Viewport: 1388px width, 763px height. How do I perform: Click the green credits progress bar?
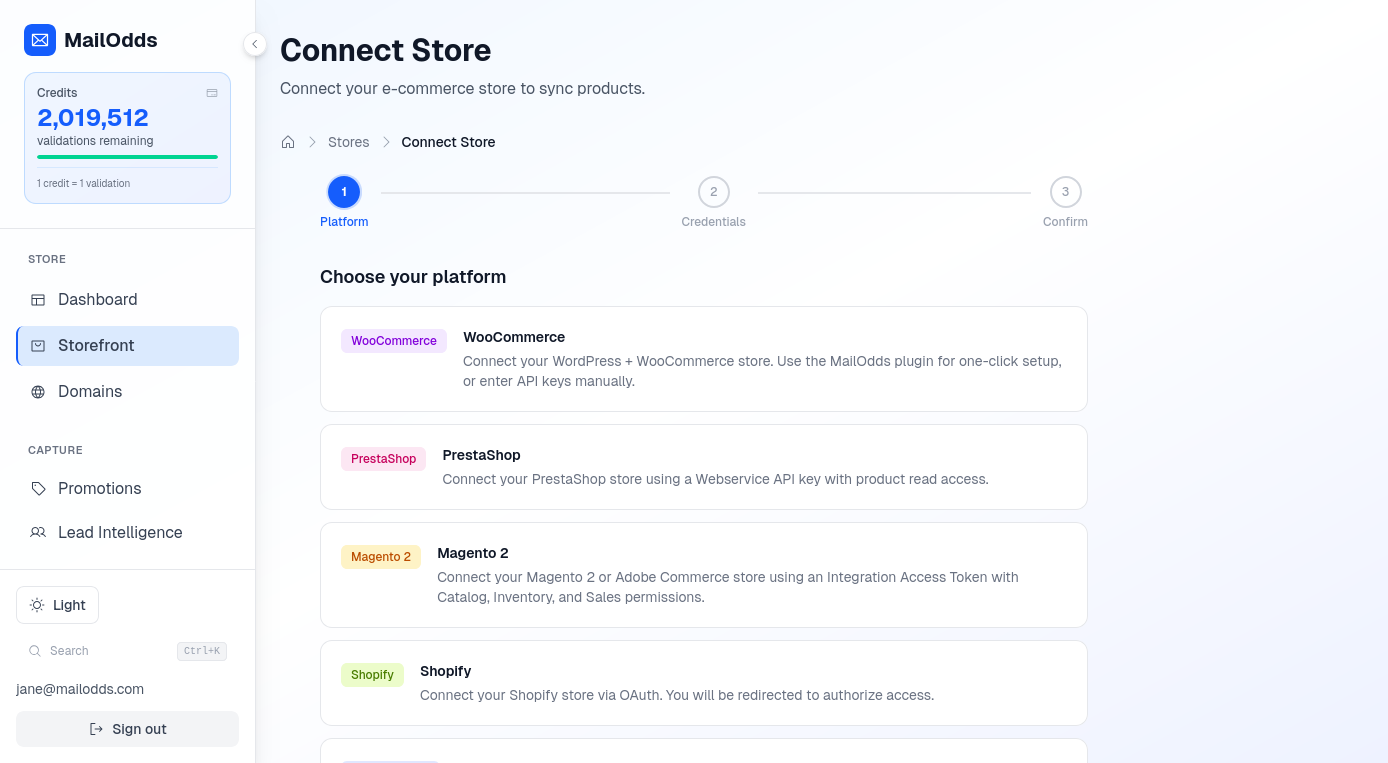(x=127, y=157)
